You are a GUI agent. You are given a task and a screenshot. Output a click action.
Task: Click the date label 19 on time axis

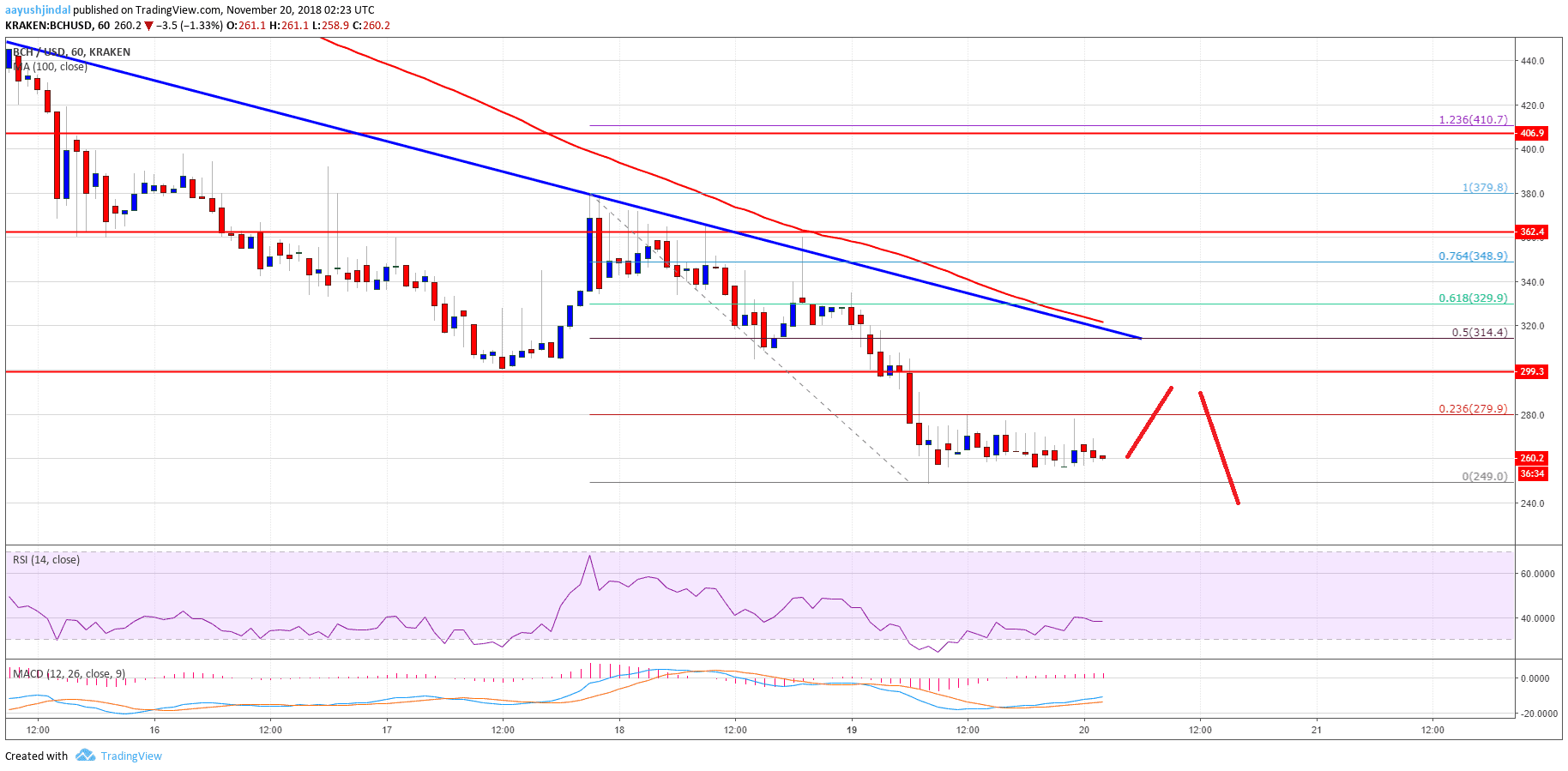coord(852,730)
